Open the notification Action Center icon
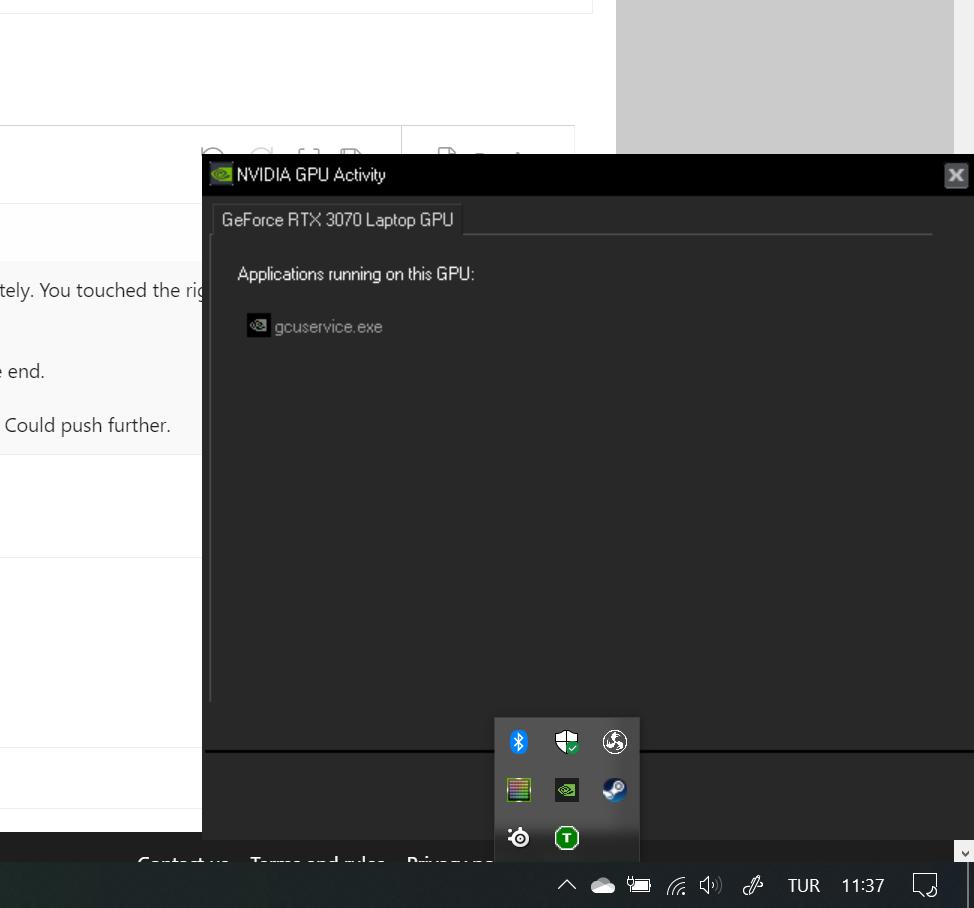Image resolution: width=974 pixels, height=908 pixels. tap(924, 885)
